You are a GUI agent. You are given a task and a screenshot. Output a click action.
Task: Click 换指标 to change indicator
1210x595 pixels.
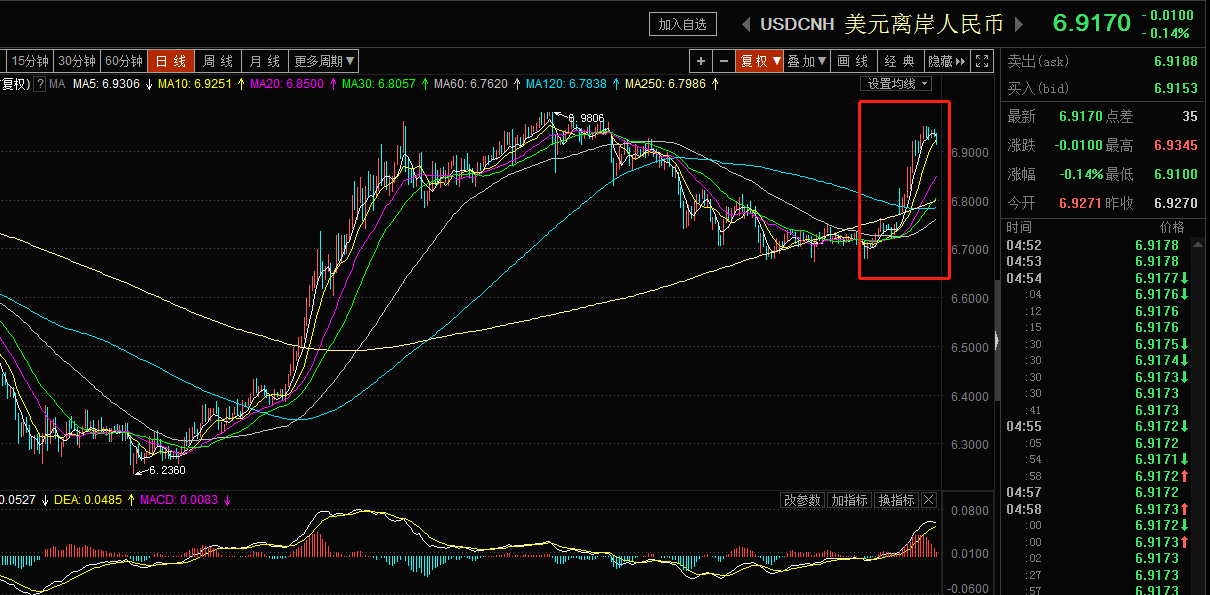895,500
